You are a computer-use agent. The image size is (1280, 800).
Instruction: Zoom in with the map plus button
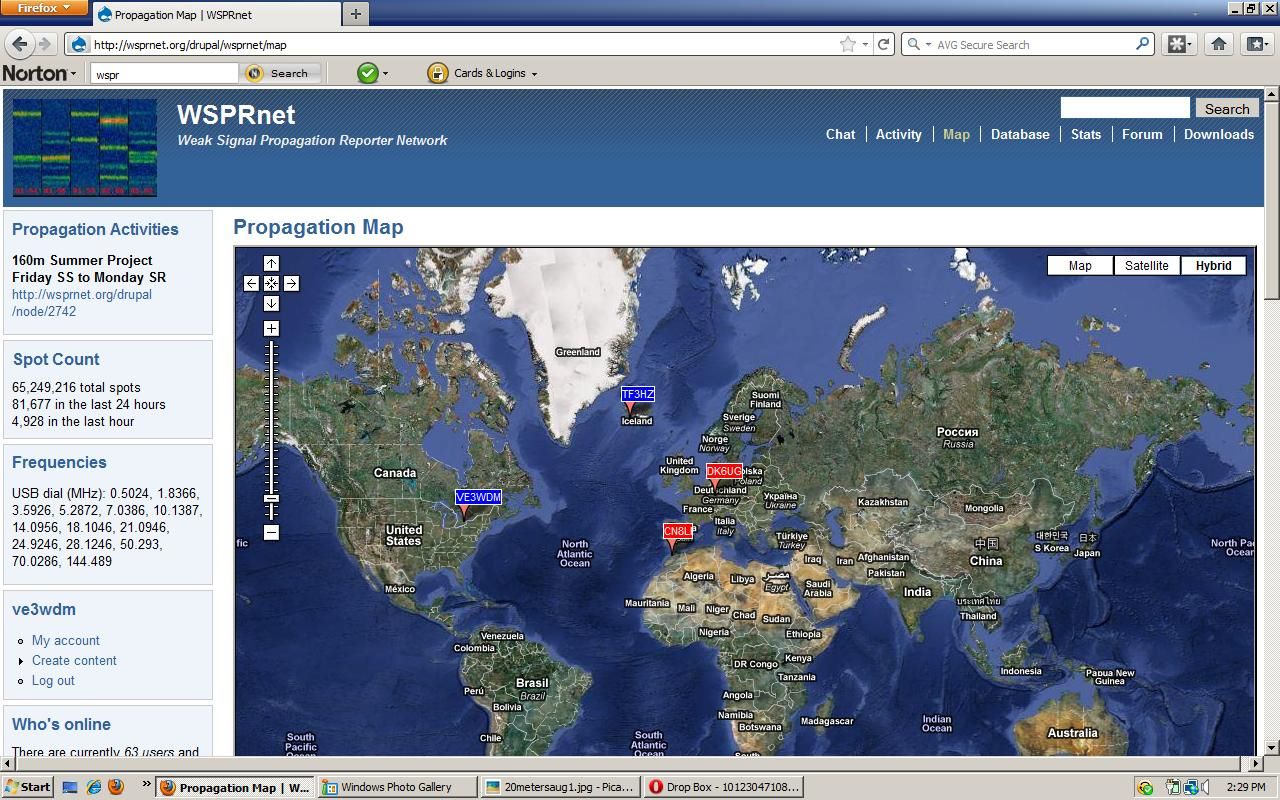[271, 328]
